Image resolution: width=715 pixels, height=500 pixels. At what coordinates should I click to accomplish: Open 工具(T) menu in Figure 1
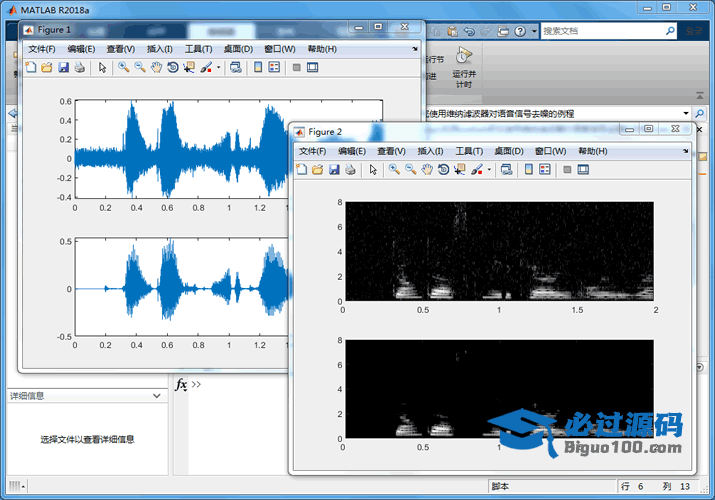pos(198,49)
